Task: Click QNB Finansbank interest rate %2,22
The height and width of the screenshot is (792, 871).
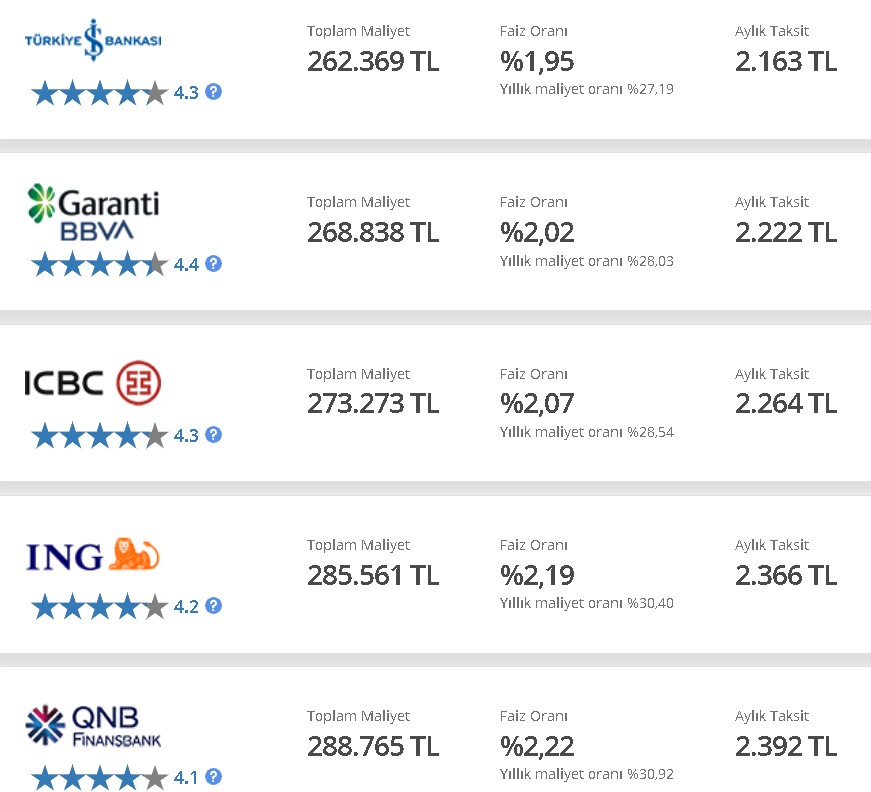Action: coord(537,746)
